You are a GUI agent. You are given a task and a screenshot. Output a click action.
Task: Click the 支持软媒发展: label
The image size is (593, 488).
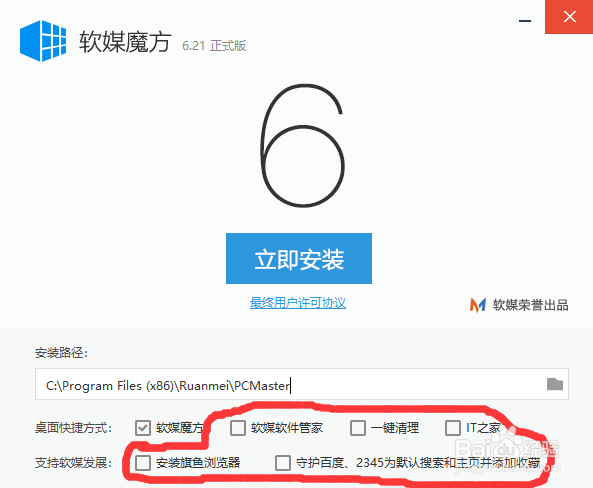tap(73, 462)
